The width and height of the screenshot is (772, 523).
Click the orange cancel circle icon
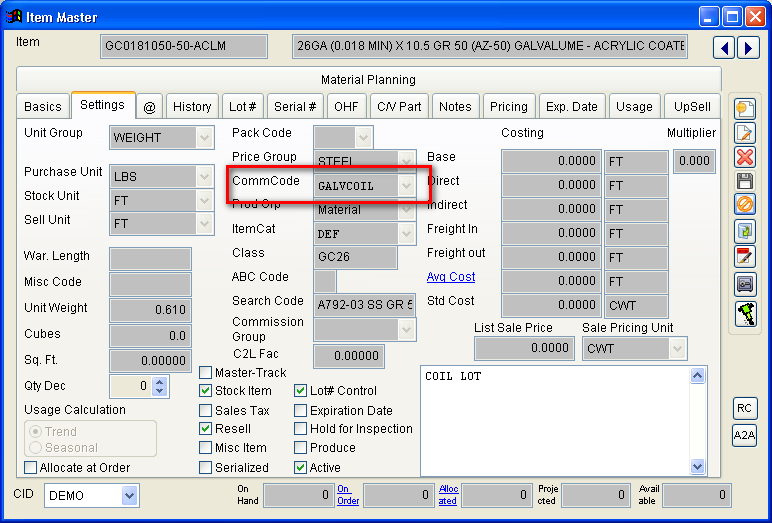[745, 206]
